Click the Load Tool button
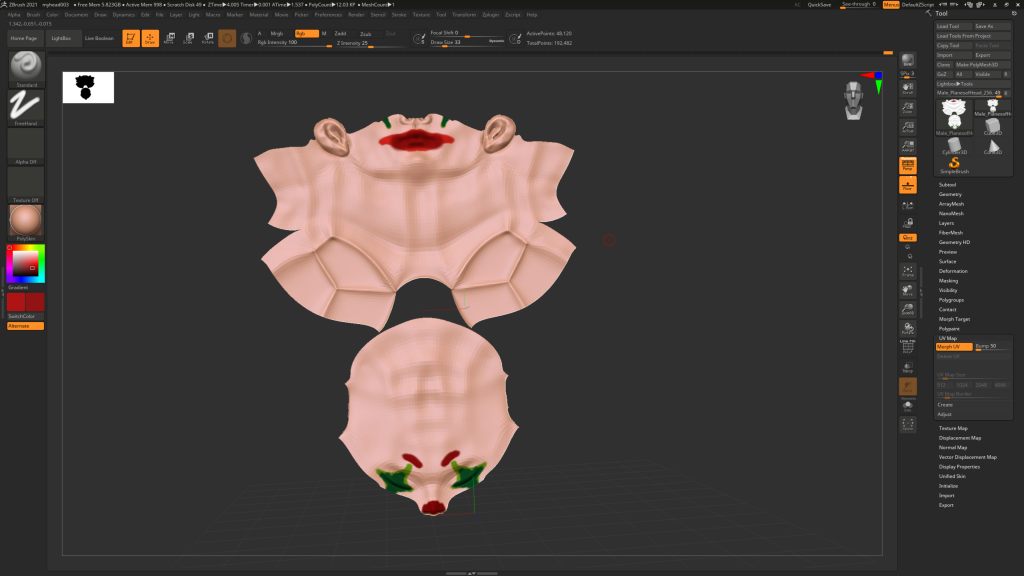 [x=953, y=26]
